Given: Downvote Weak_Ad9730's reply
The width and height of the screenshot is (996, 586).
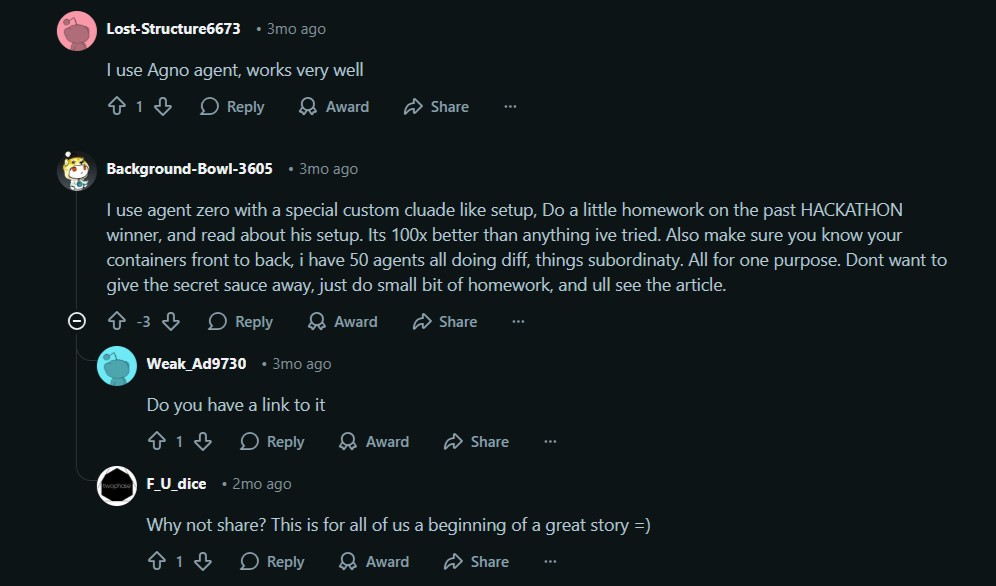Looking at the screenshot, I should [x=203, y=442].
